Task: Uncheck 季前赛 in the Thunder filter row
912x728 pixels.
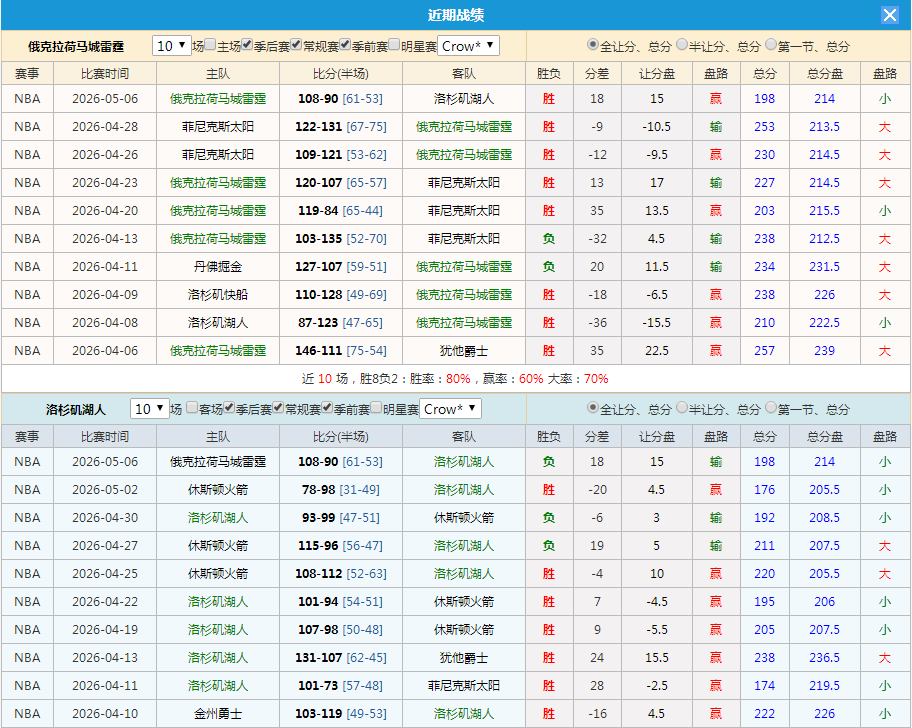Action: (x=345, y=45)
